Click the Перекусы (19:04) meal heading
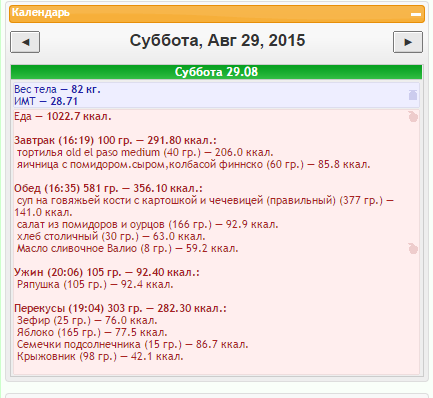 click(120, 308)
